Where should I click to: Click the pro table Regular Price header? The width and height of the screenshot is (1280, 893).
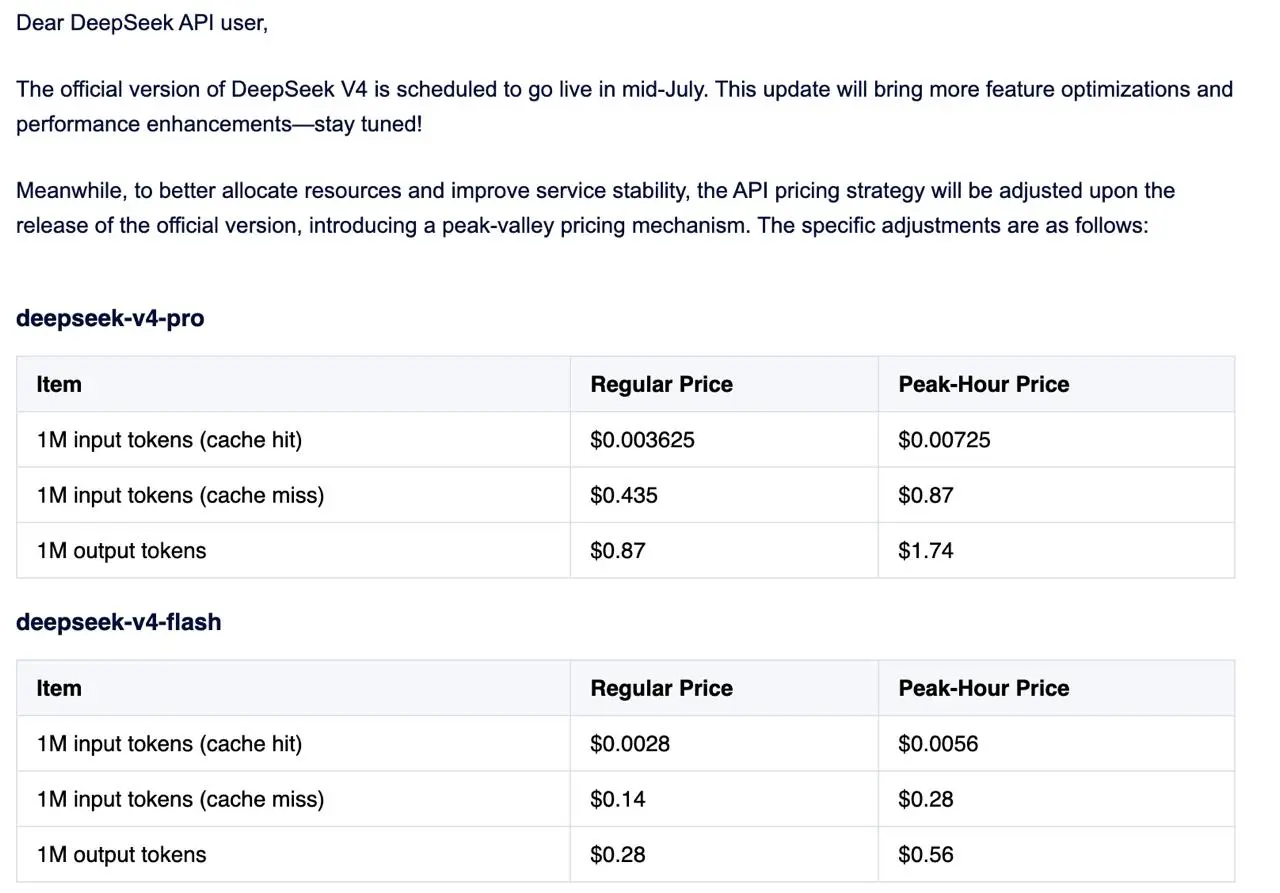[x=661, y=385]
